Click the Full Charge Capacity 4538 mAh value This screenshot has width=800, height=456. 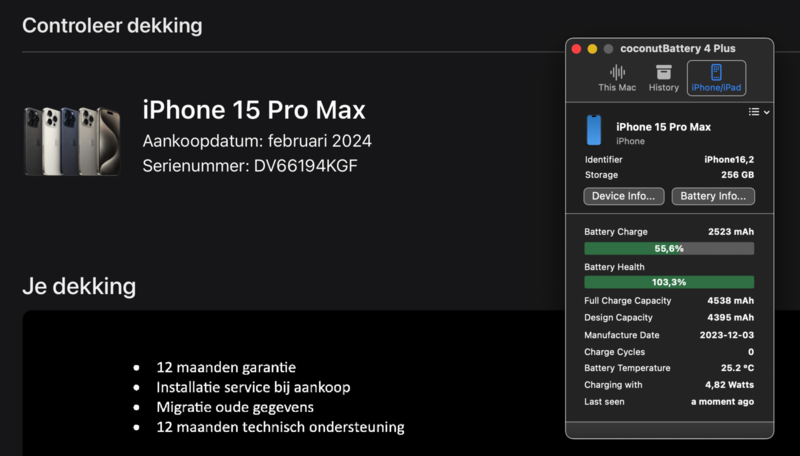730,300
